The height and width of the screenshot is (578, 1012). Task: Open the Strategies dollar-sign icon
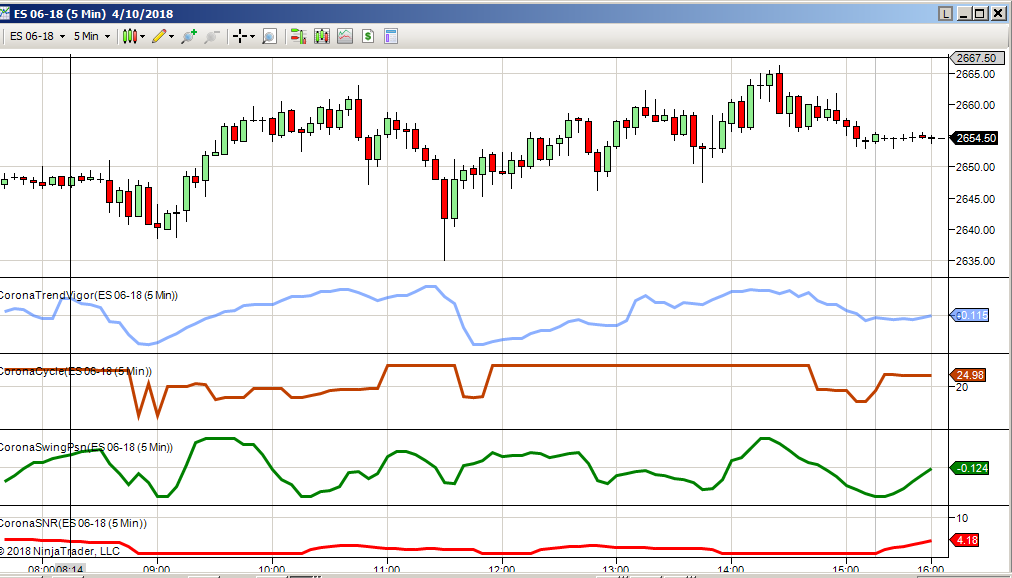(368, 36)
